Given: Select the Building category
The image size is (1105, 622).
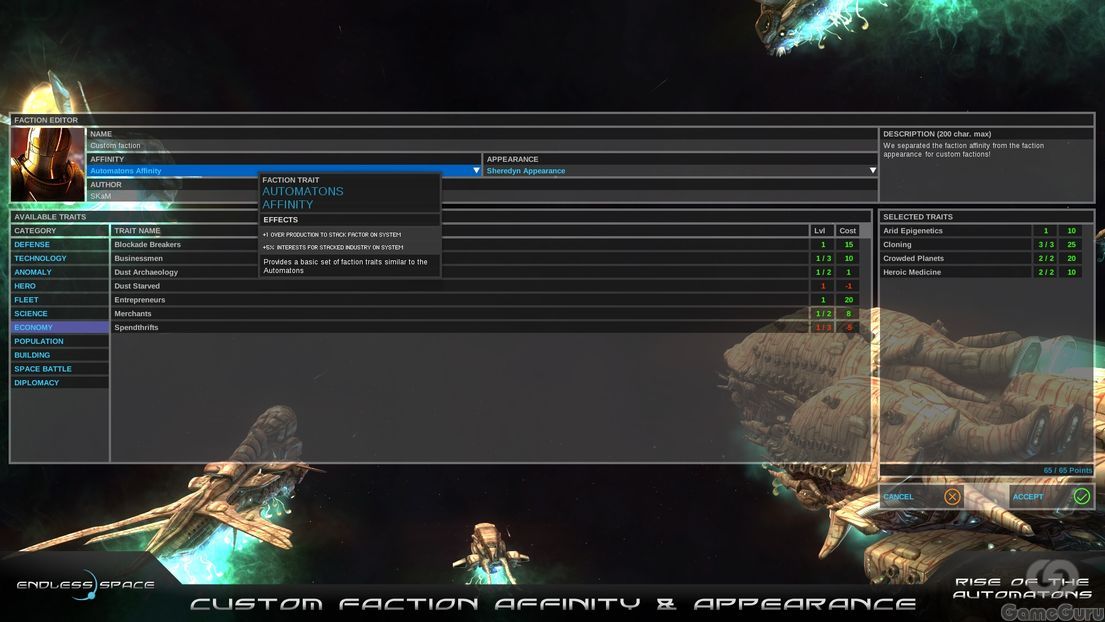Looking at the screenshot, I should pyautogui.click(x=60, y=355).
